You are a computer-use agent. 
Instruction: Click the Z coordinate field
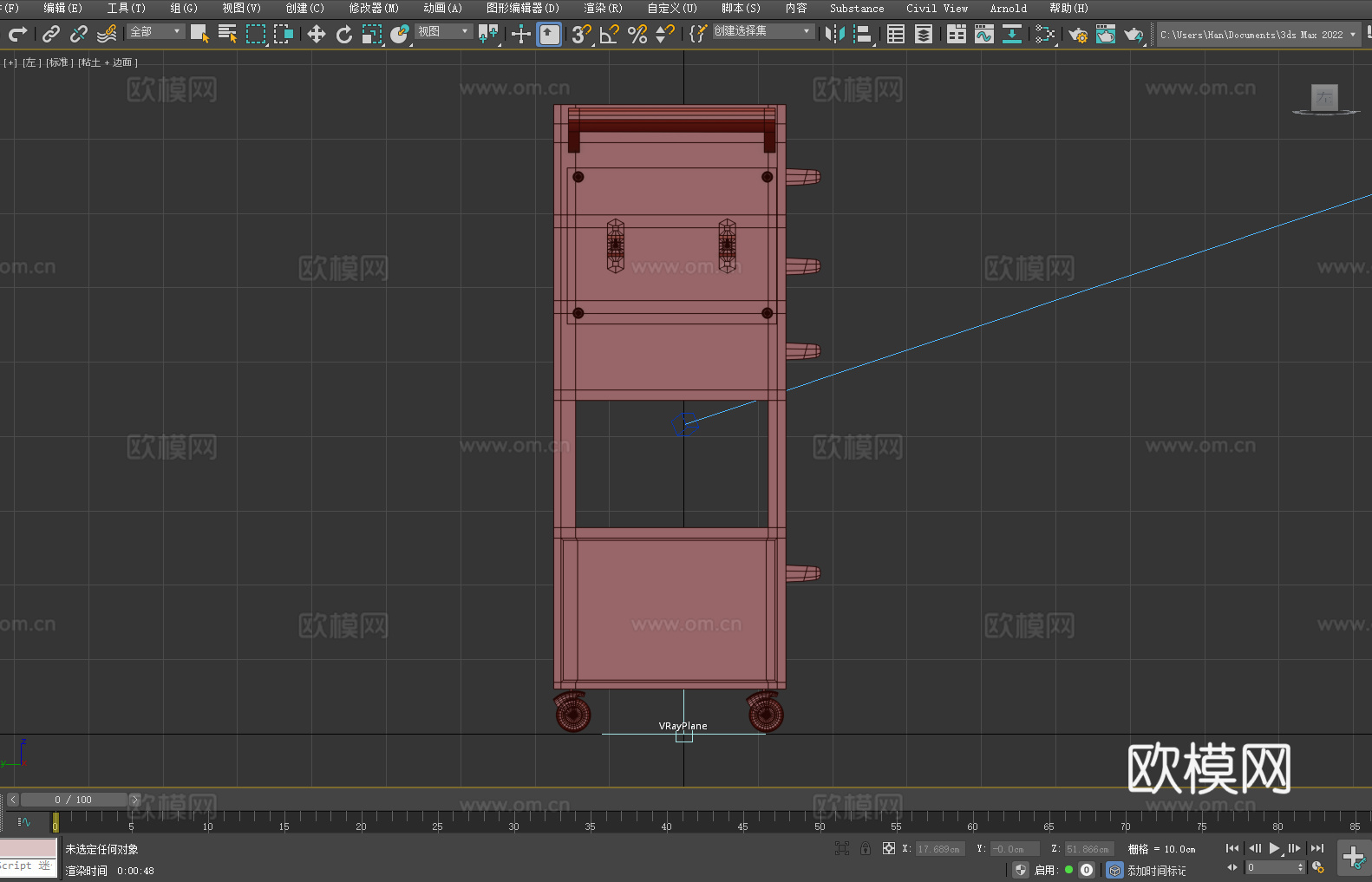click(x=1089, y=849)
